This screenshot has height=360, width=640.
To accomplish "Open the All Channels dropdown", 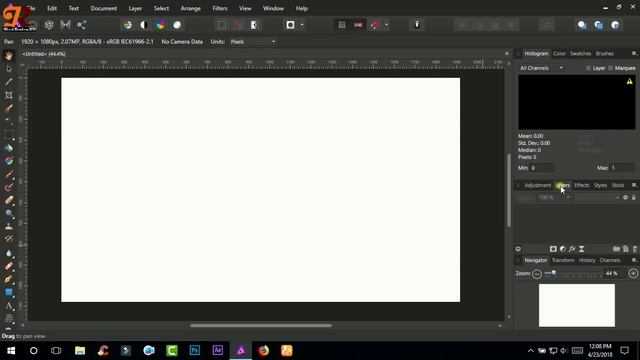I will [542, 68].
